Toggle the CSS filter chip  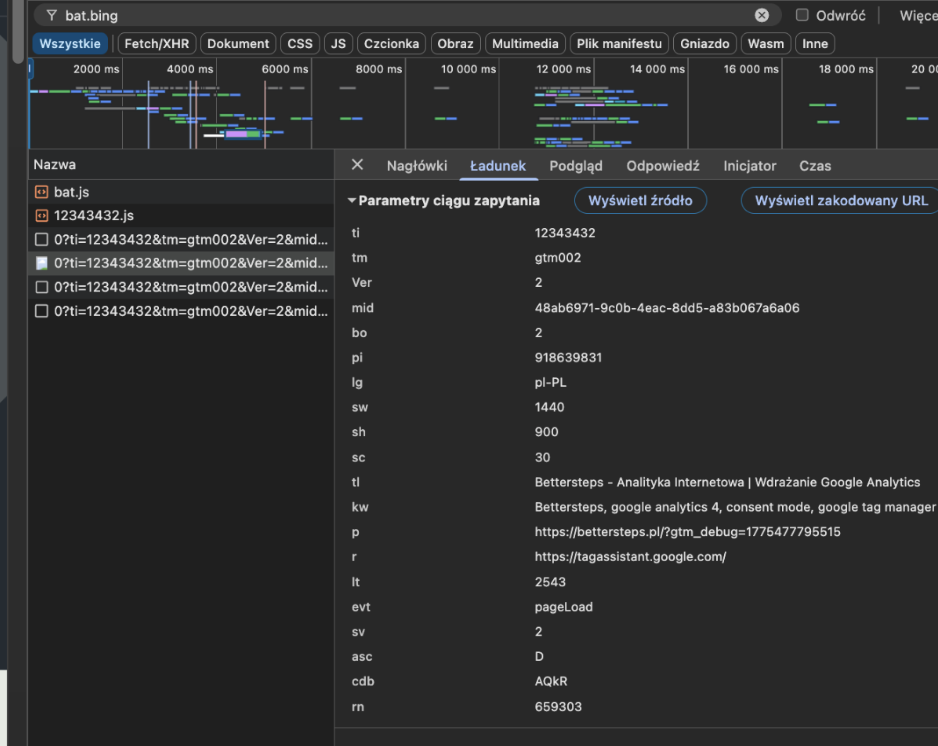[299, 43]
